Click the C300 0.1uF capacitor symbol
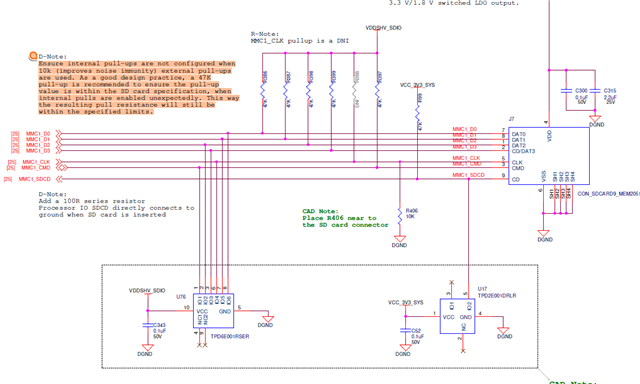The image size is (640, 384). click(566, 91)
